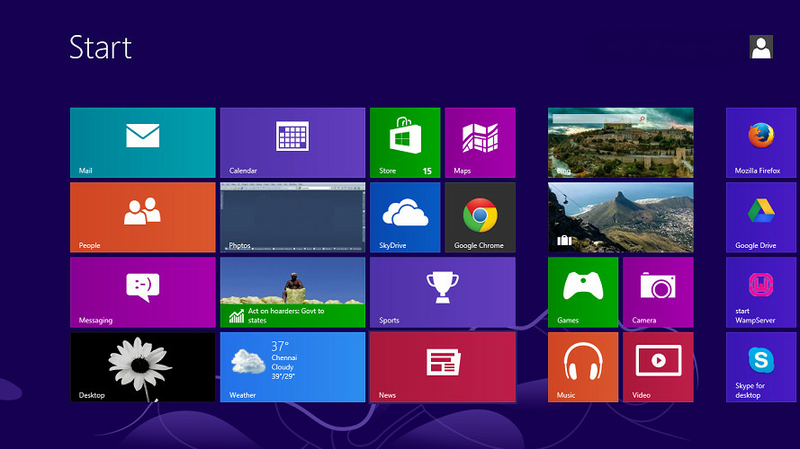Launch Skype for desktop tile
The image size is (800, 449).
tap(761, 366)
